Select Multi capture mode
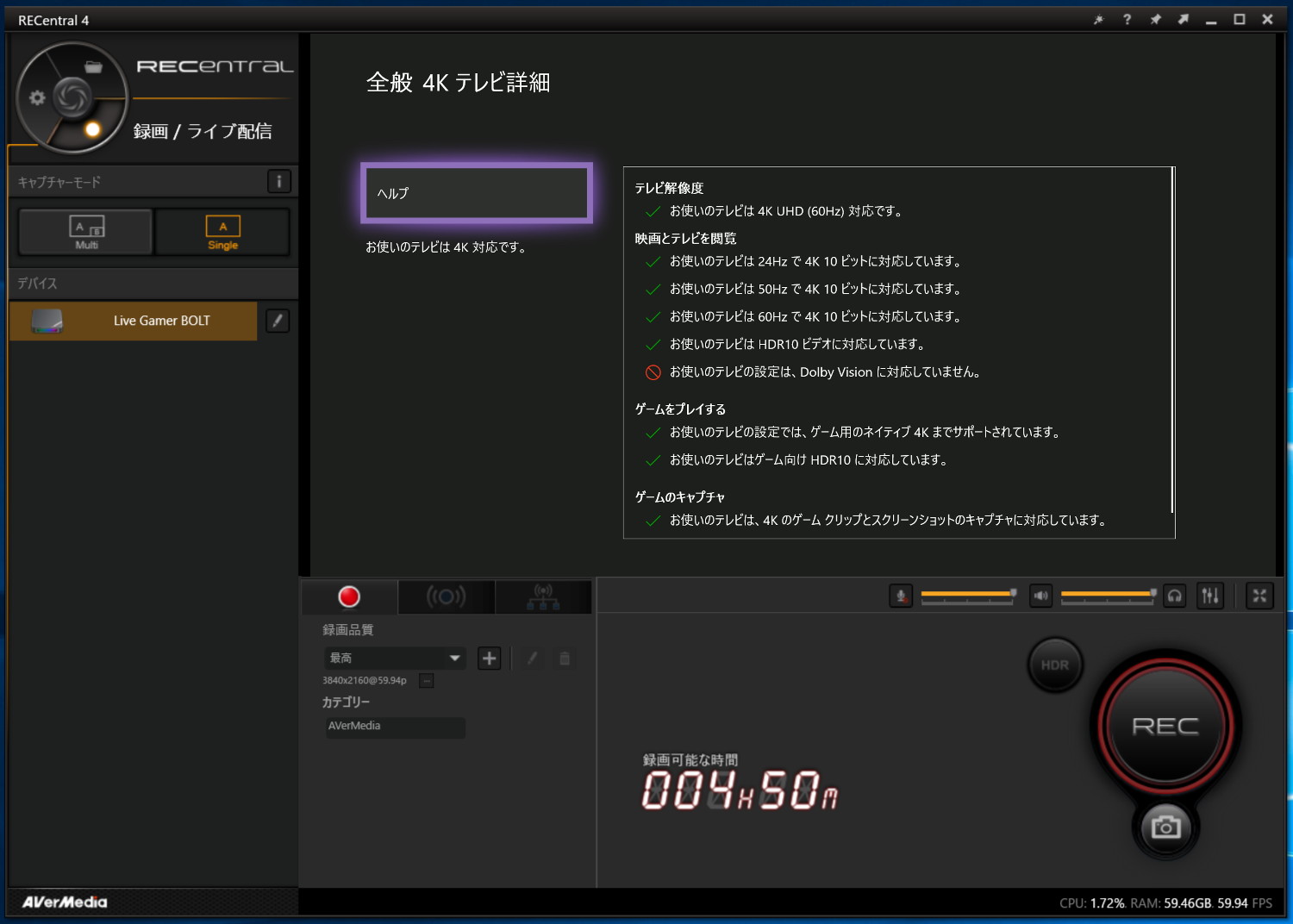This screenshot has width=1293, height=924. [x=86, y=232]
